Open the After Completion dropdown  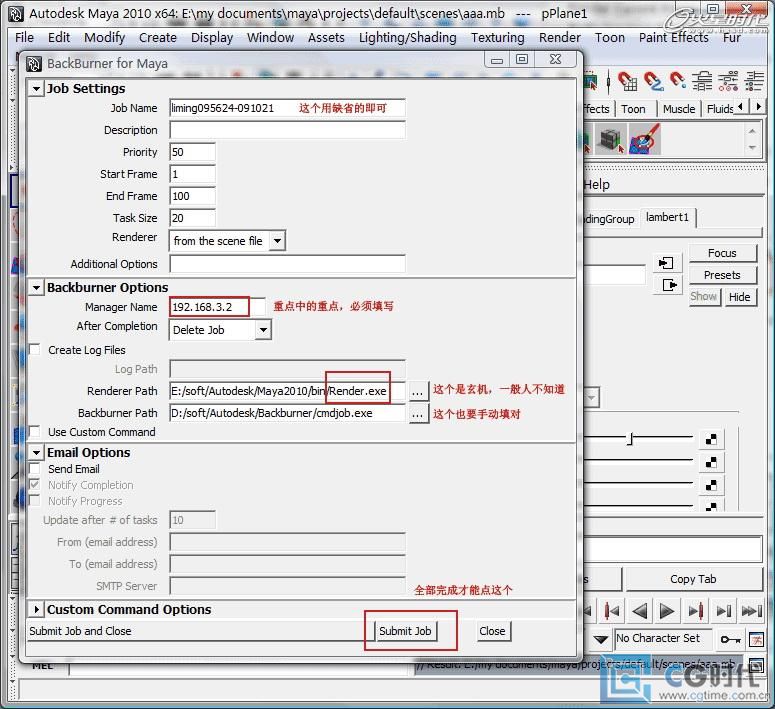point(220,330)
